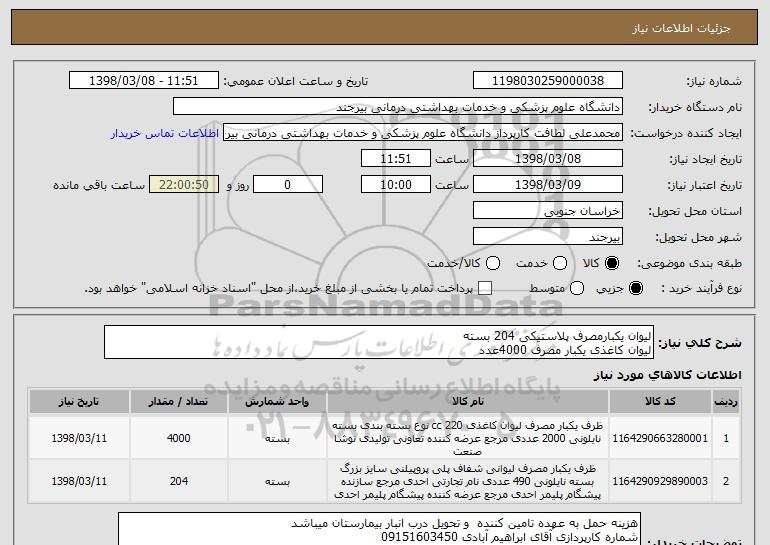The image size is (770, 545).
Task: Select the خدمت radio button
Action: click(x=560, y=263)
